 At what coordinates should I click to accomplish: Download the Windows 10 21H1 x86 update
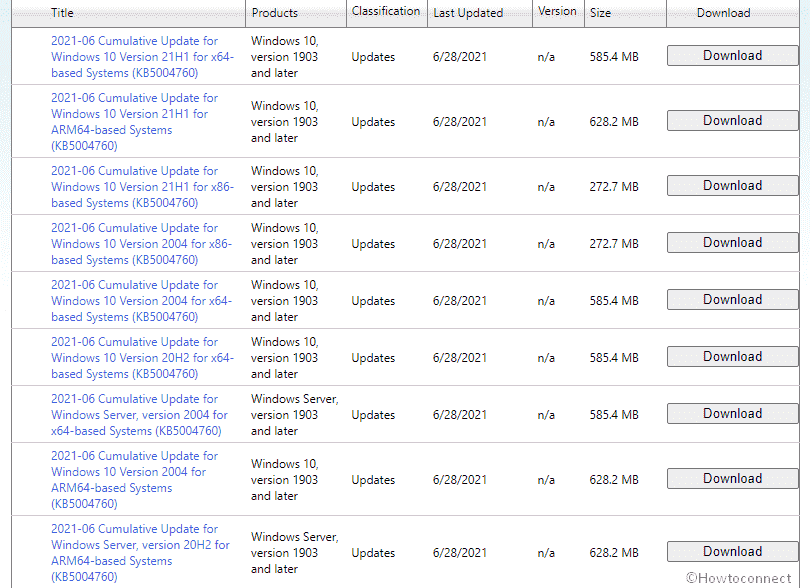coord(732,186)
